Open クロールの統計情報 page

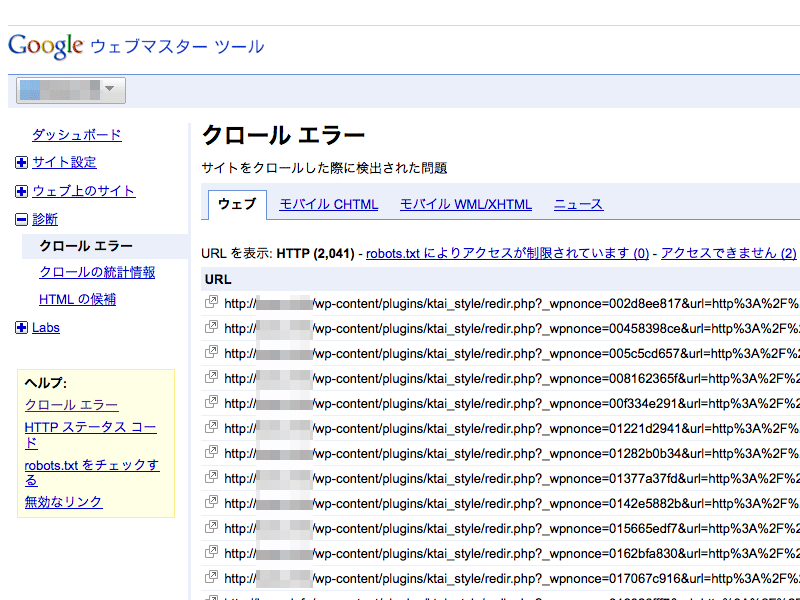tap(97, 272)
